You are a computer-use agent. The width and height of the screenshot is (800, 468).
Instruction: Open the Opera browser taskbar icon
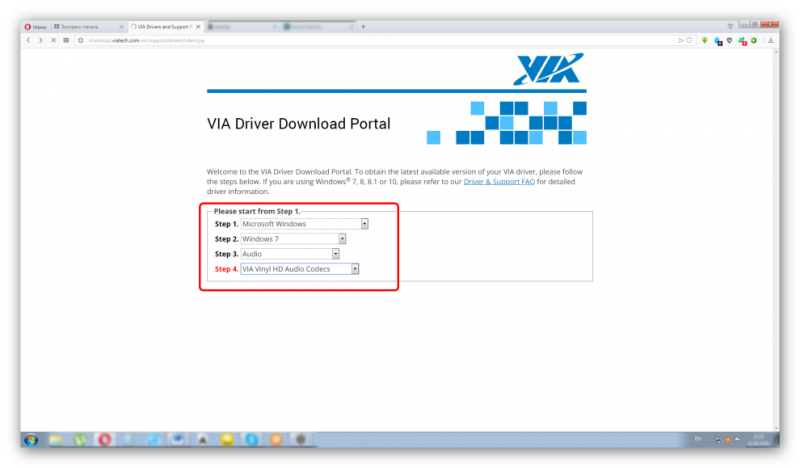point(105,439)
